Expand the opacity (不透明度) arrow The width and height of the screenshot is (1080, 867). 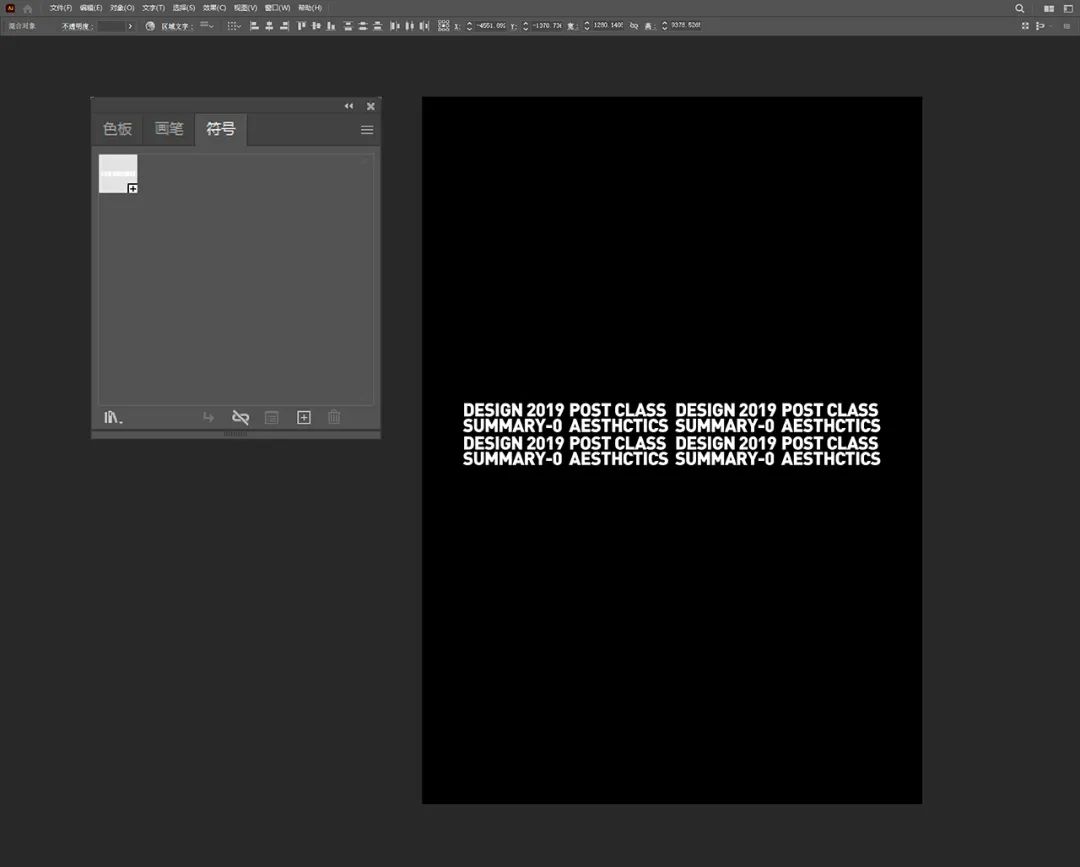(130, 26)
